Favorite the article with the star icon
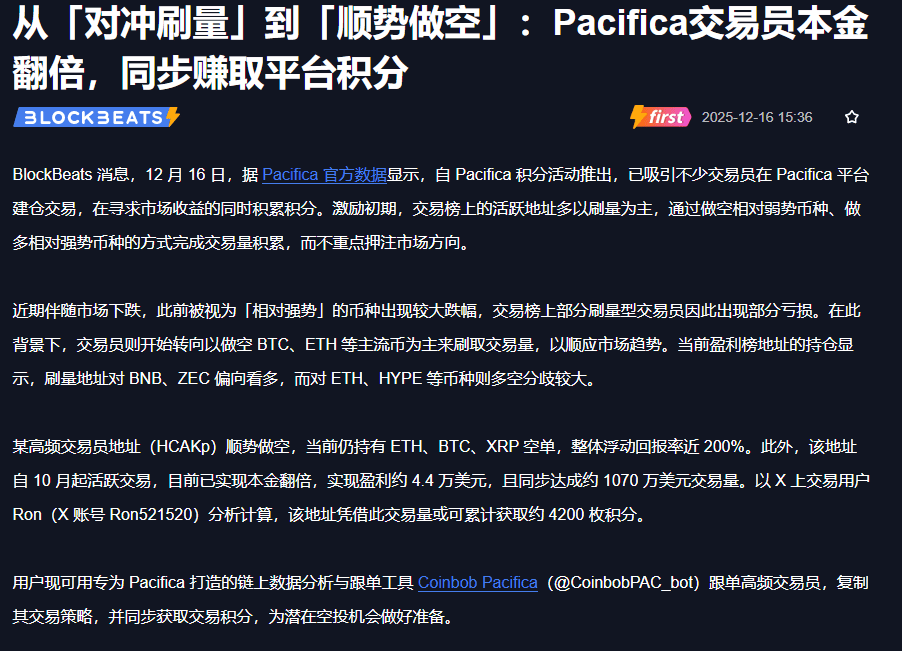 tap(851, 117)
